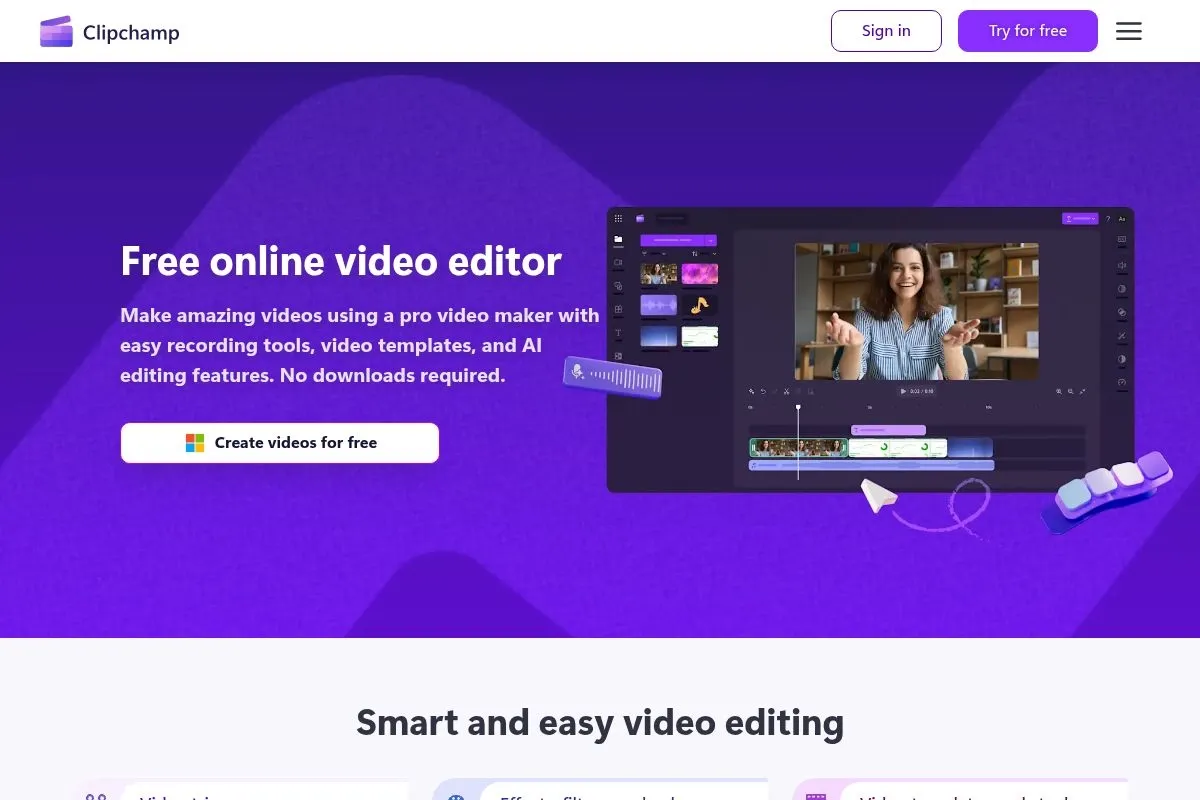
Task: Click the folder media icon in editor sidebar
Action: click(618, 240)
